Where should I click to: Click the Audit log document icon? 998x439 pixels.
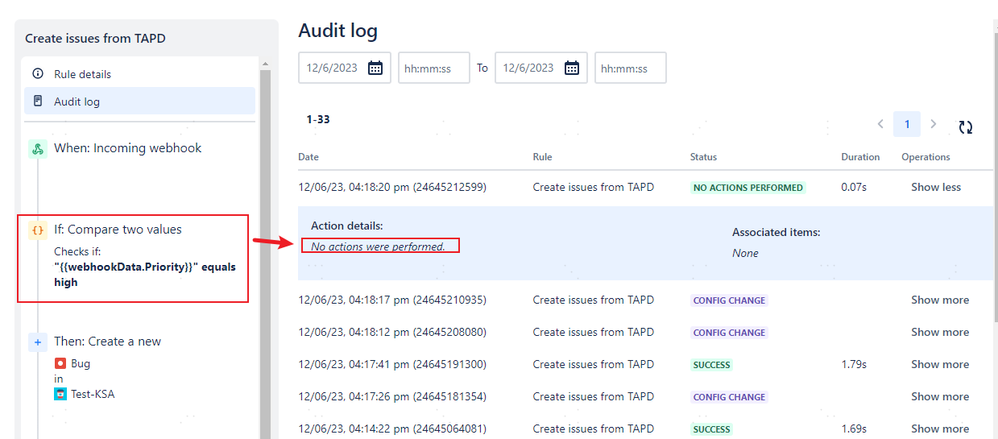click(x=38, y=101)
